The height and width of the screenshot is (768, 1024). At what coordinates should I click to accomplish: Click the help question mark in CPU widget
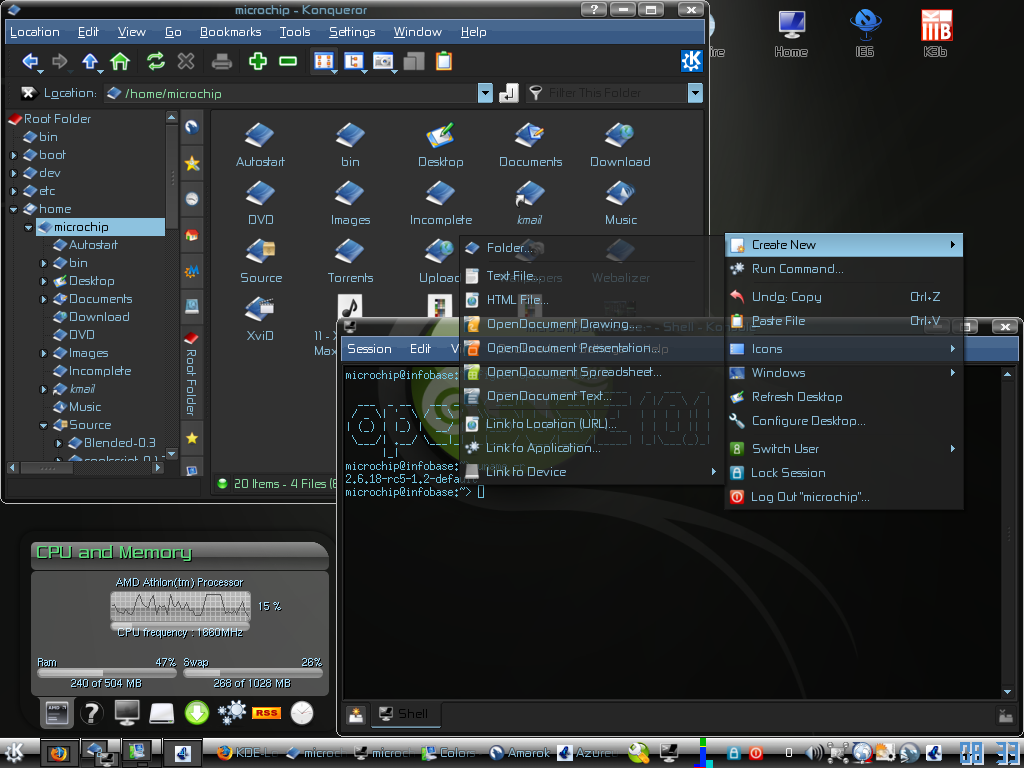91,713
